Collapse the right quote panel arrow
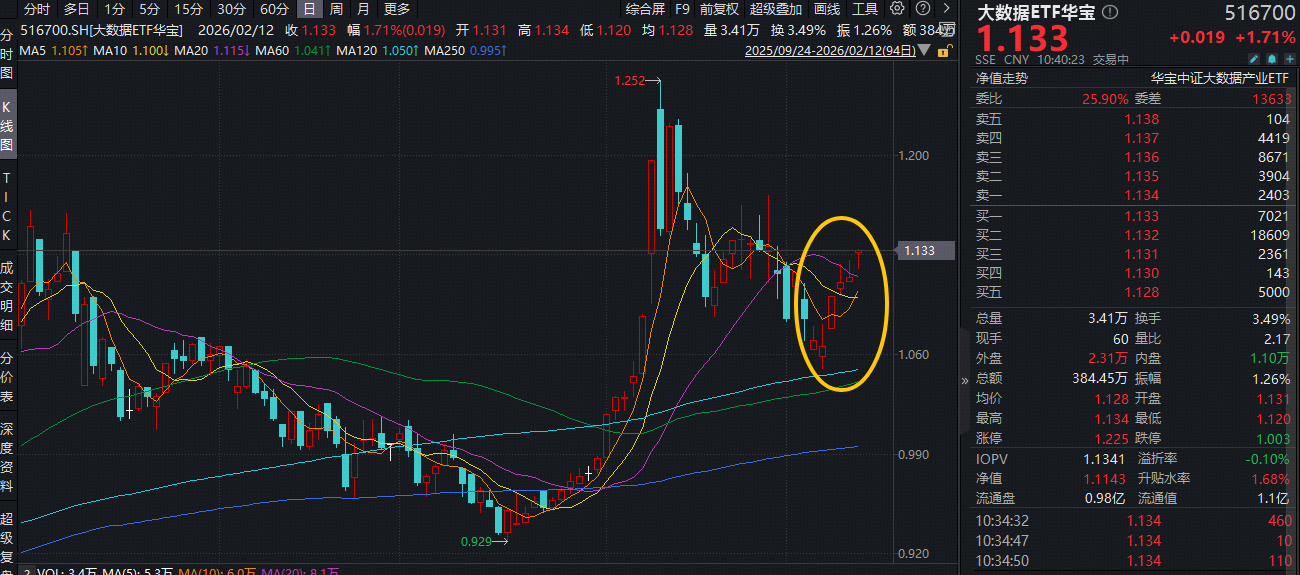Viewport: 1300px width, 575px height. point(964,380)
